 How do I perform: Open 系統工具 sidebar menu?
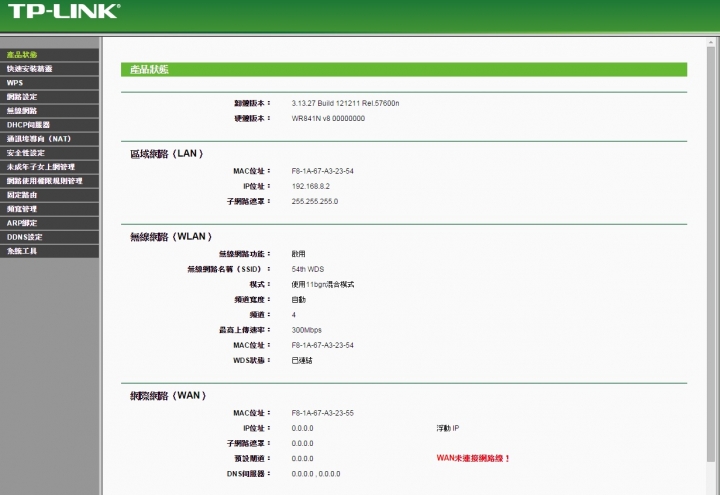coord(49,251)
